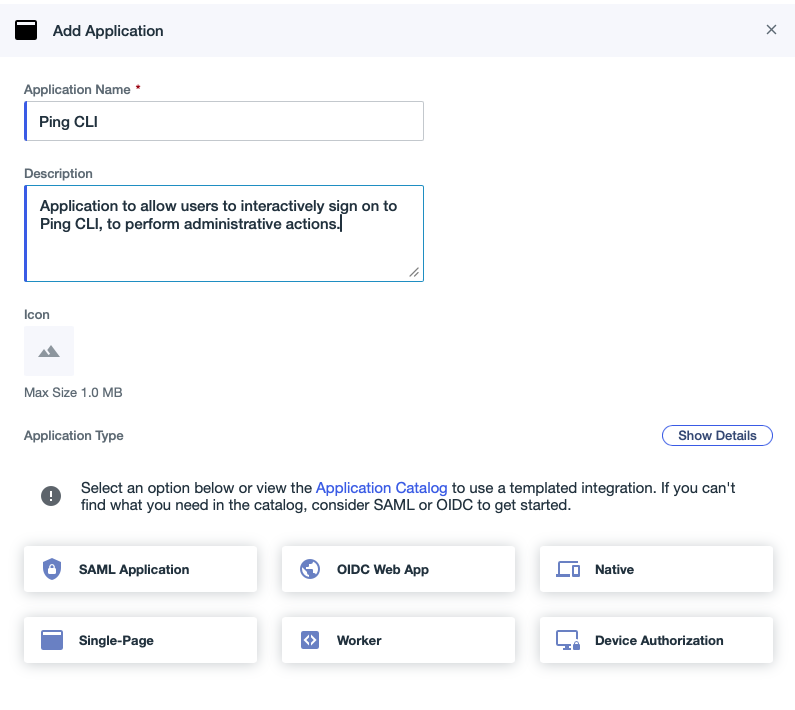The height and width of the screenshot is (710, 795).
Task: Click inside the Description text area
Action: [224, 233]
